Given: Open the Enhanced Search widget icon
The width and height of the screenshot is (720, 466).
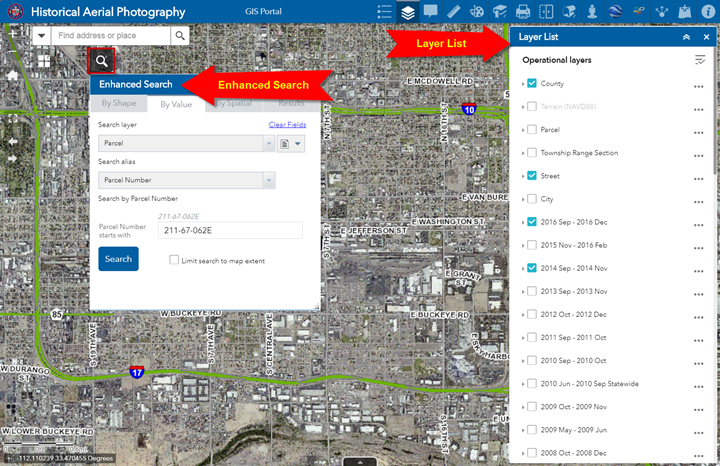Looking at the screenshot, I should coord(102,61).
